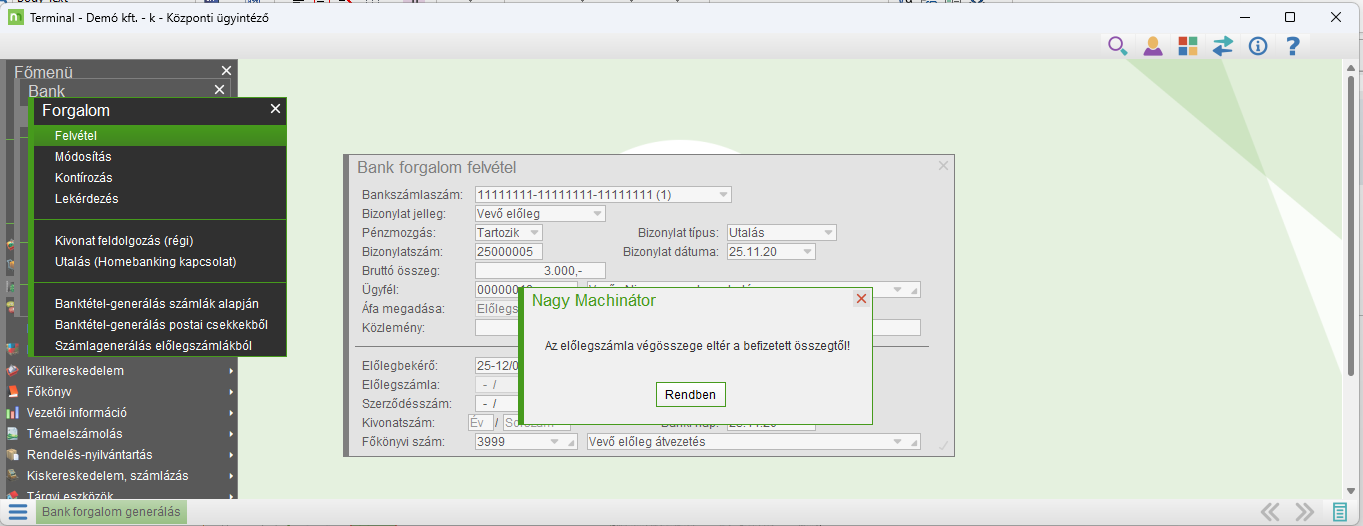Open the Bank forgalom generálás taskbar tab
The width and height of the screenshot is (1363, 526).
click(x=111, y=512)
